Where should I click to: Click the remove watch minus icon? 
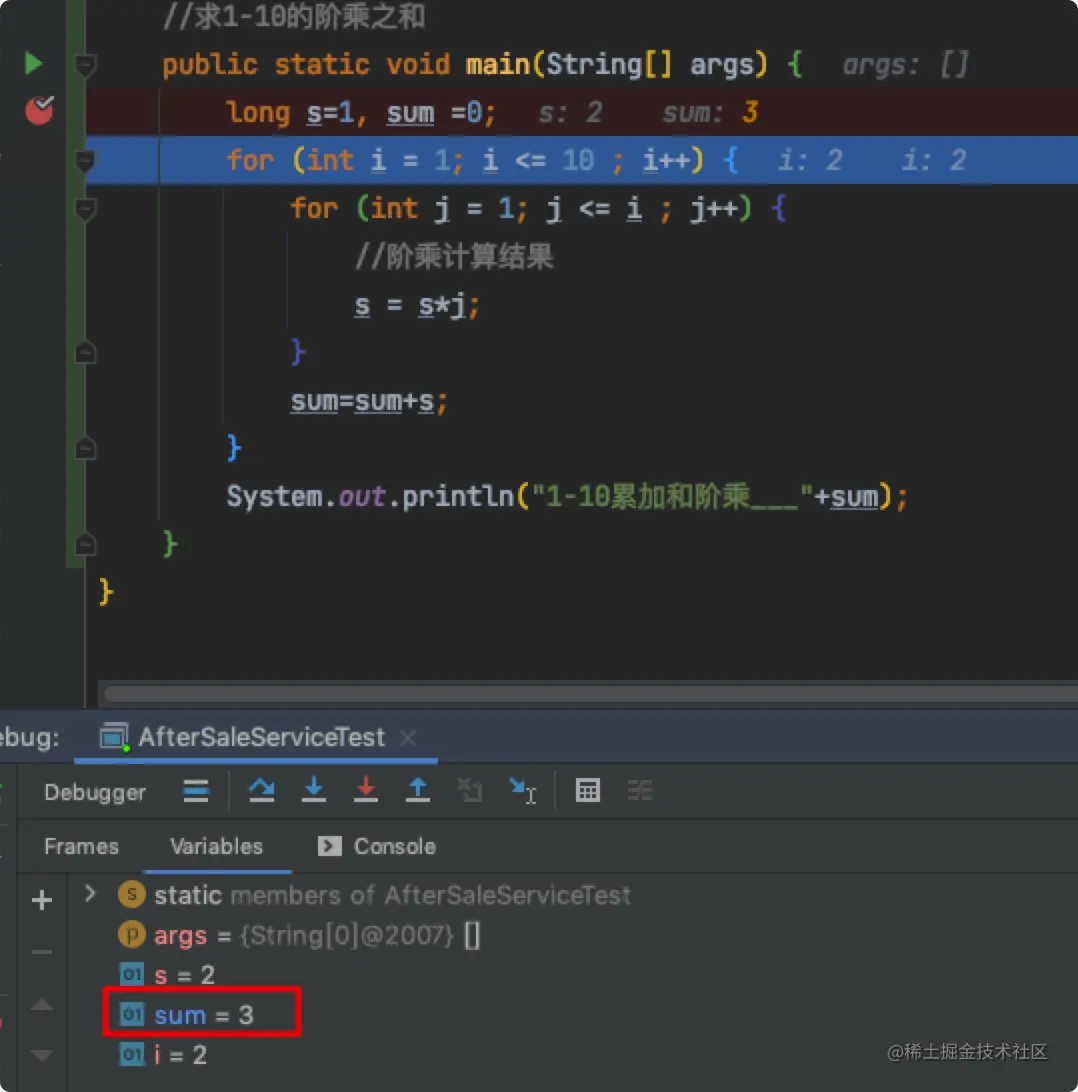tap(42, 952)
